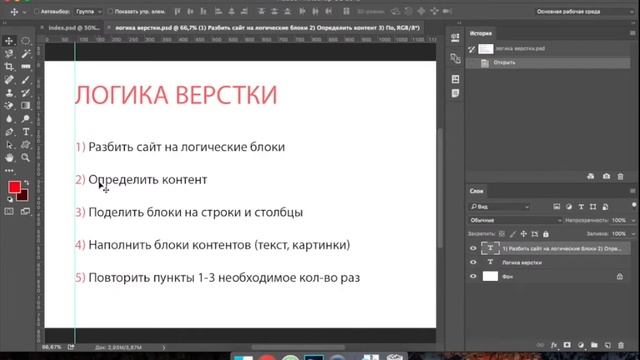Select the Eraser tool
Screen dimensions: 640x360
point(9,106)
